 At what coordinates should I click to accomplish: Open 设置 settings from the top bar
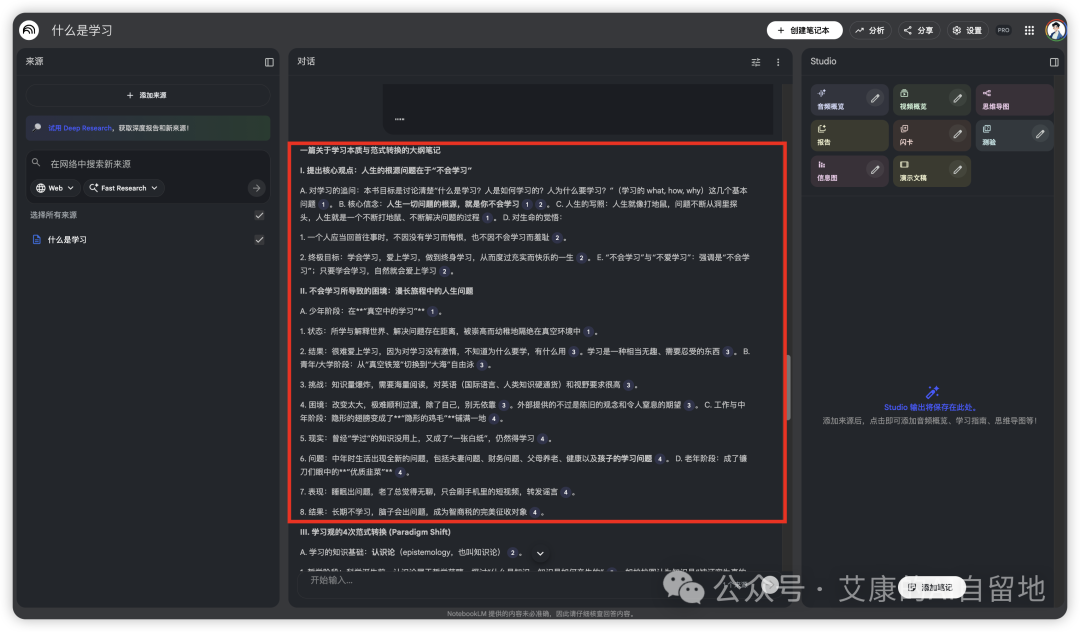click(x=966, y=30)
